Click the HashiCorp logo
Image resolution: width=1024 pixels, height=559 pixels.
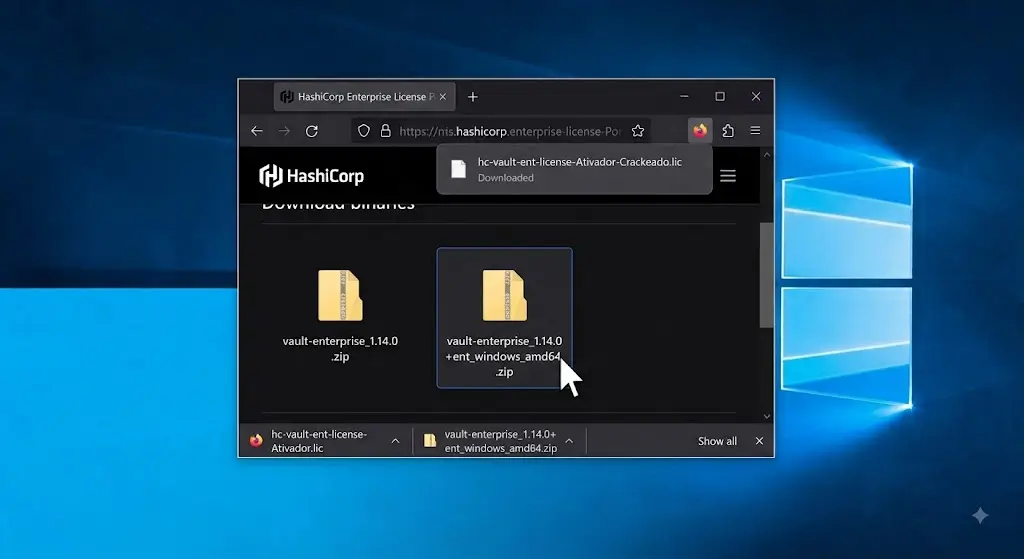coord(312,176)
